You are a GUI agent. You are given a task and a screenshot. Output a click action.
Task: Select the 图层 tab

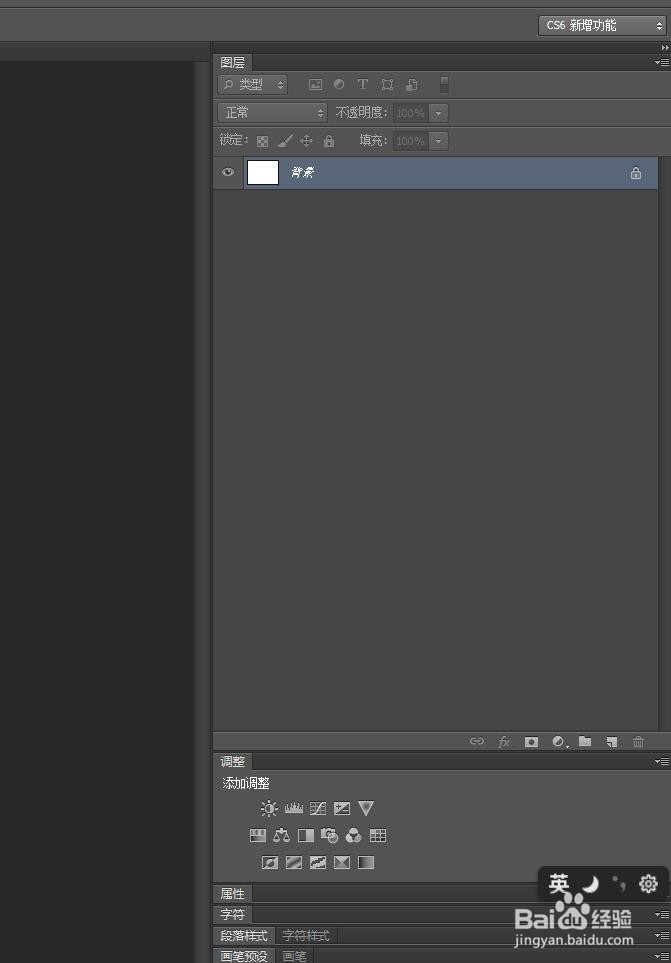tap(233, 62)
